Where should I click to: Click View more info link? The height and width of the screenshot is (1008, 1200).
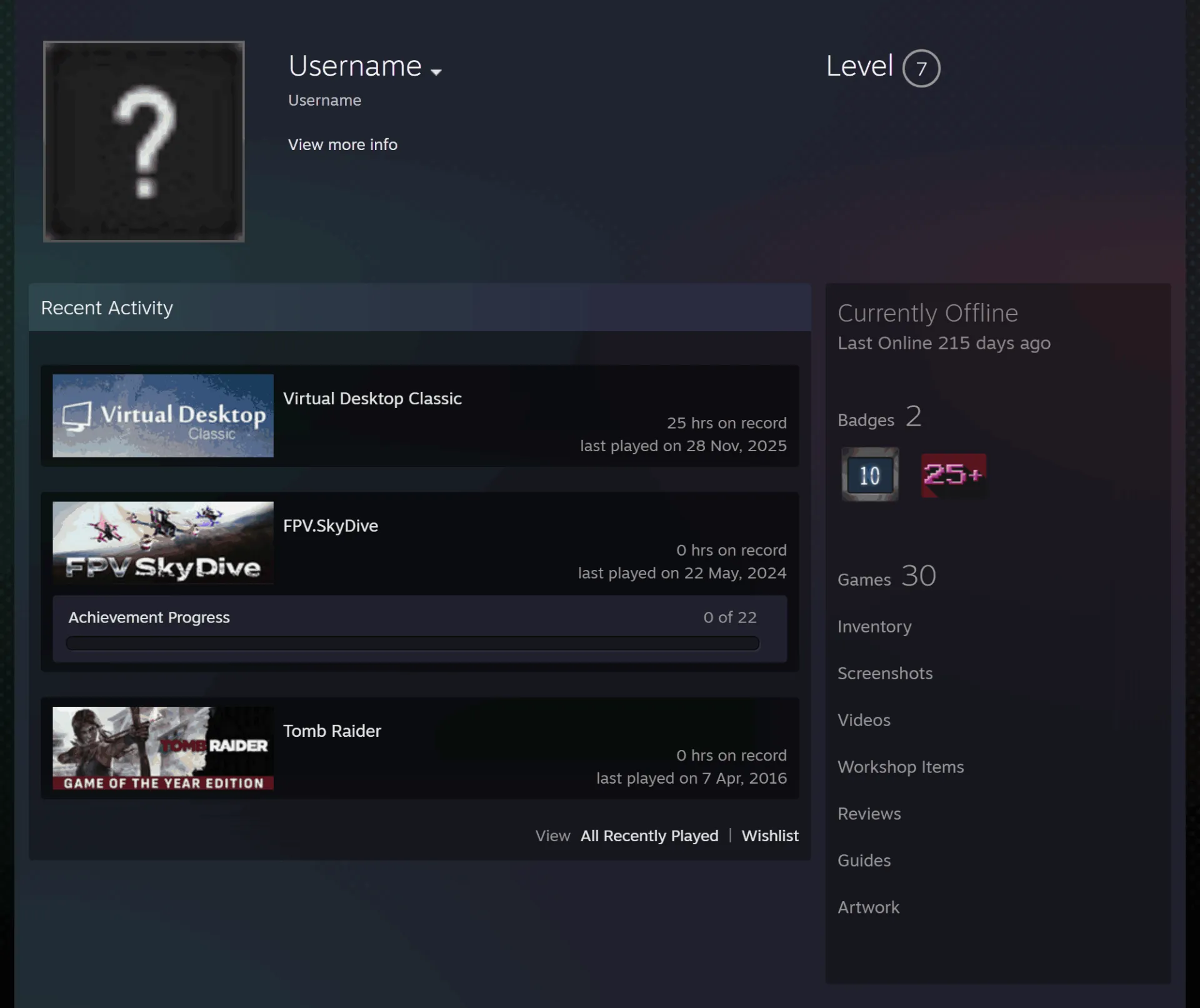pyautogui.click(x=342, y=144)
